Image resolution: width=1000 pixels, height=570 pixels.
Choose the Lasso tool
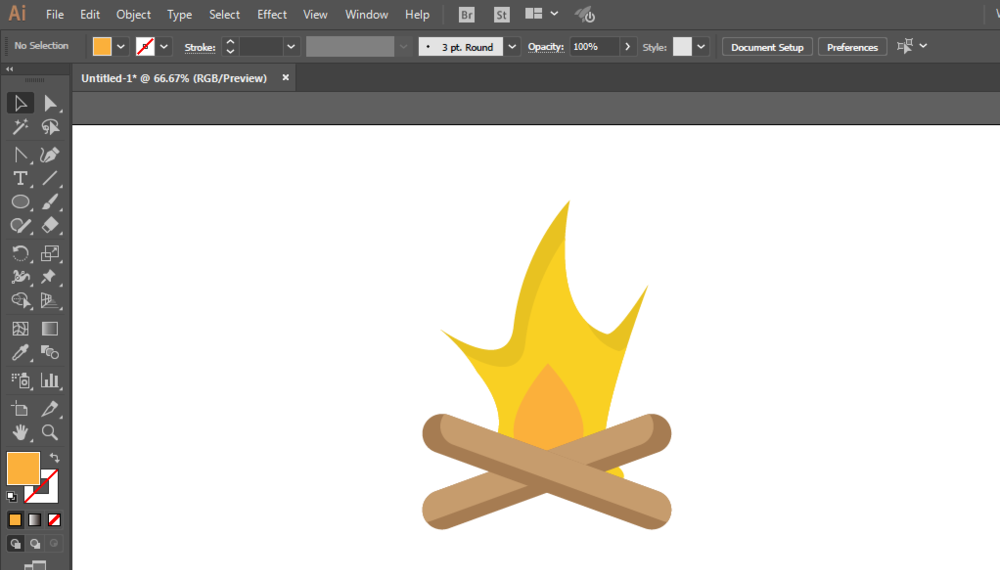(x=50, y=127)
